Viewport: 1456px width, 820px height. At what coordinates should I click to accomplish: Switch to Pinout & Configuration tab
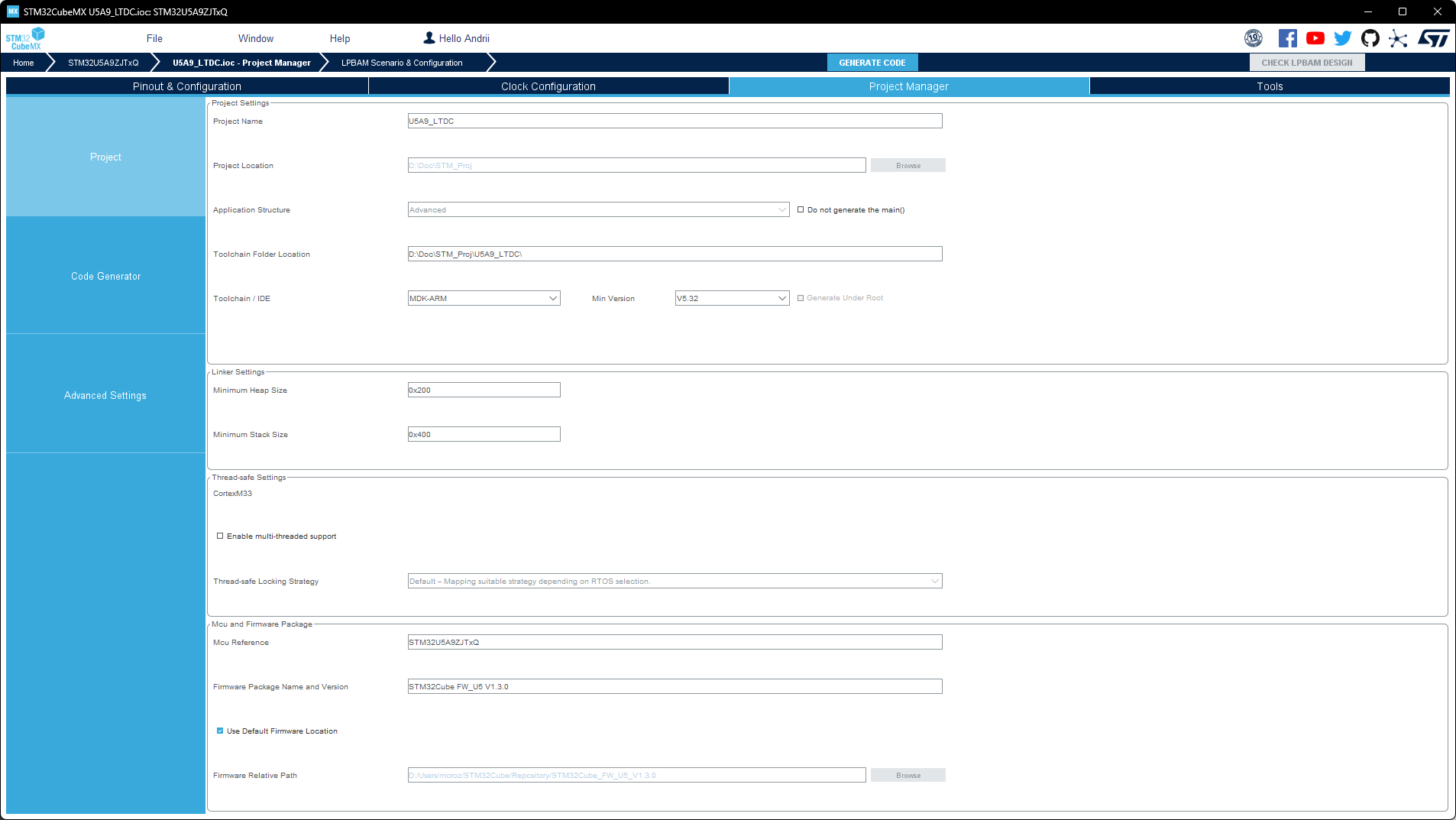[x=187, y=86]
